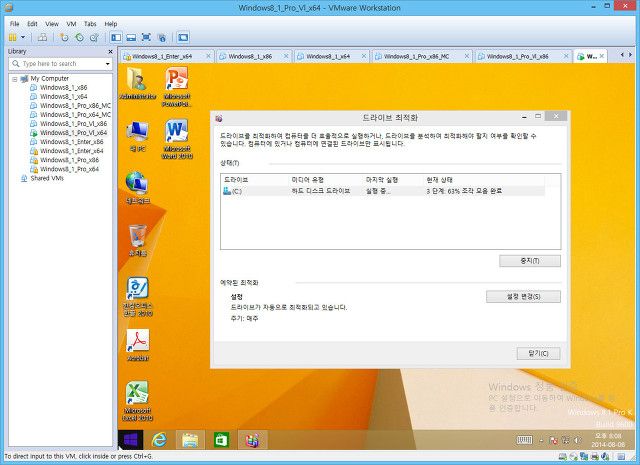640x465 pixels.
Task: Open the snapshot manager icon
Action: 94,38
